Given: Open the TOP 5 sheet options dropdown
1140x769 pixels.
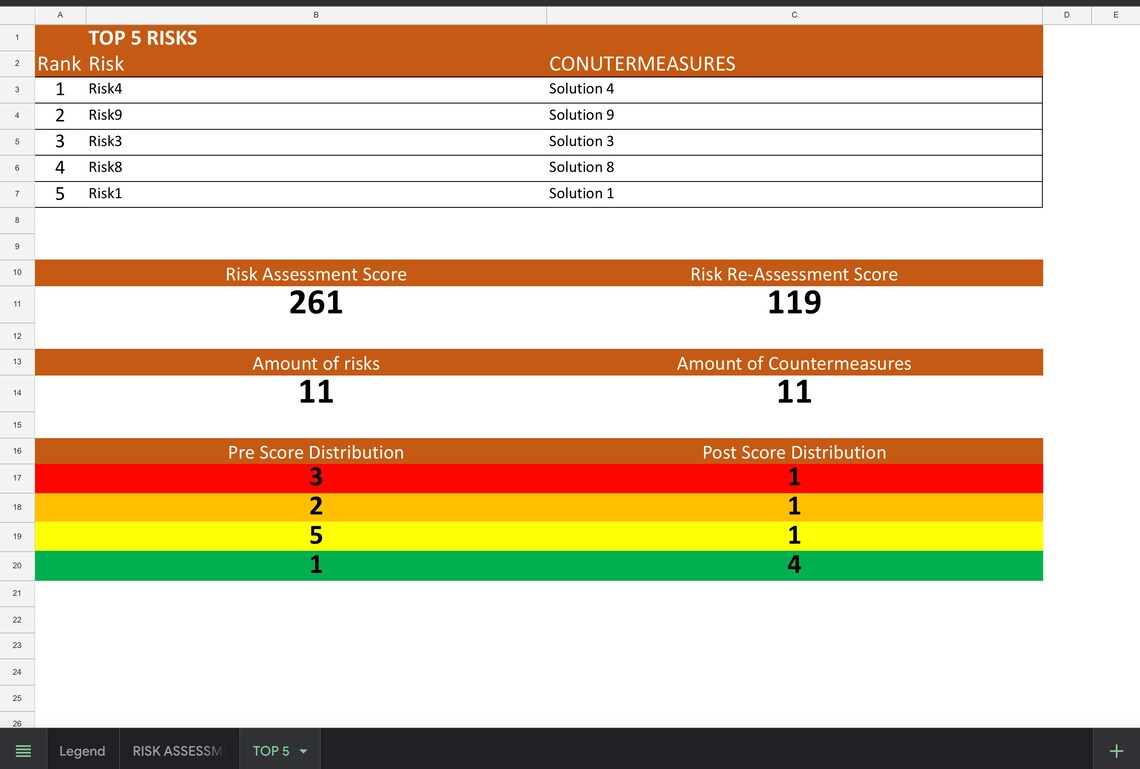Looking at the screenshot, I should pos(302,750).
